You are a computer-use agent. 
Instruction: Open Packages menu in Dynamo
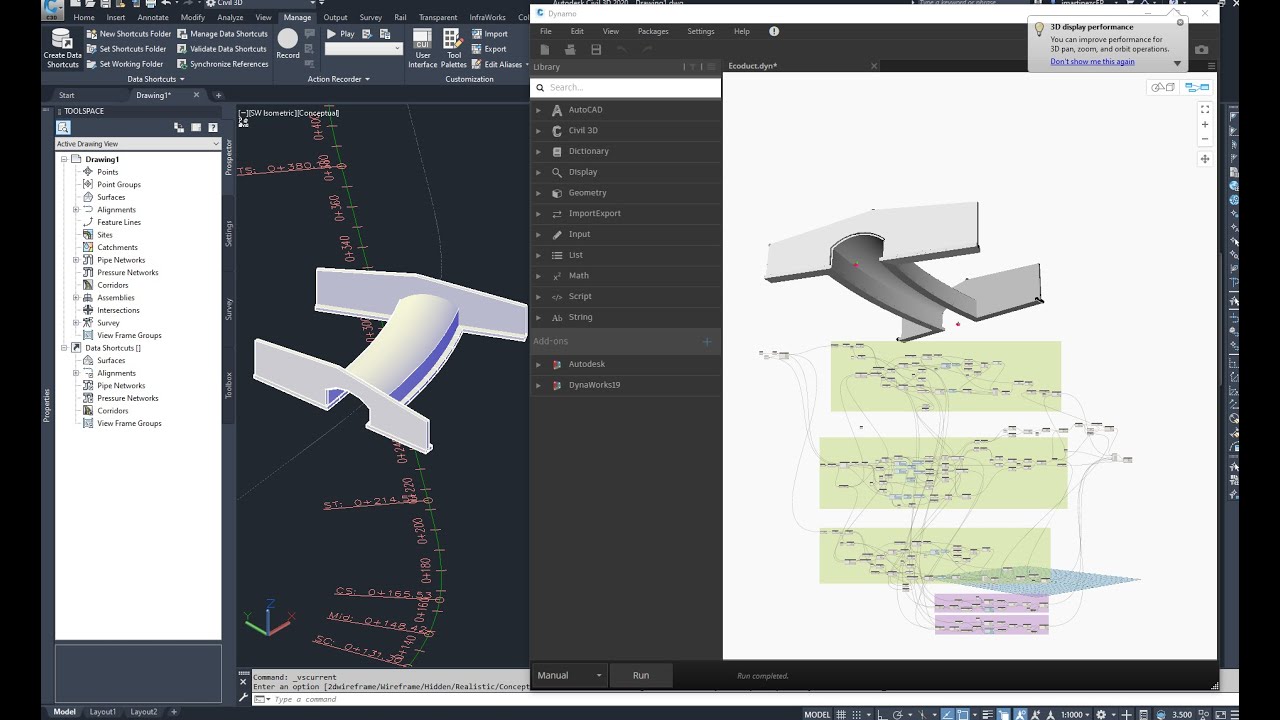[653, 31]
